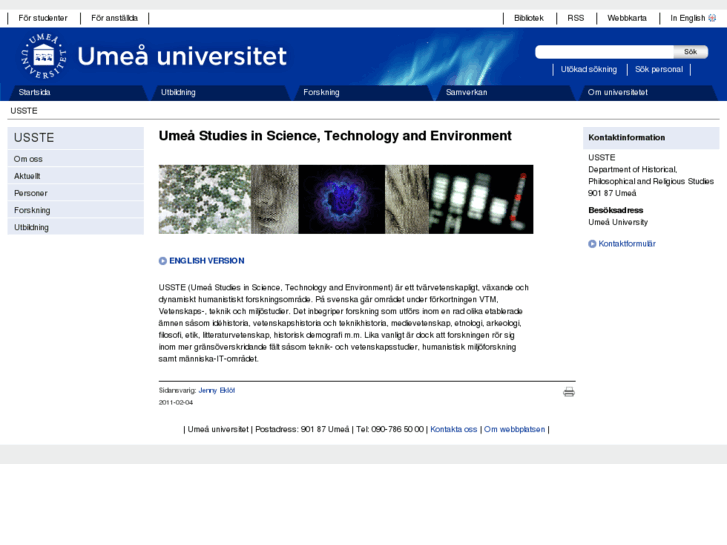Open Sök personal staff search
727x545 pixels.
click(x=659, y=69)
